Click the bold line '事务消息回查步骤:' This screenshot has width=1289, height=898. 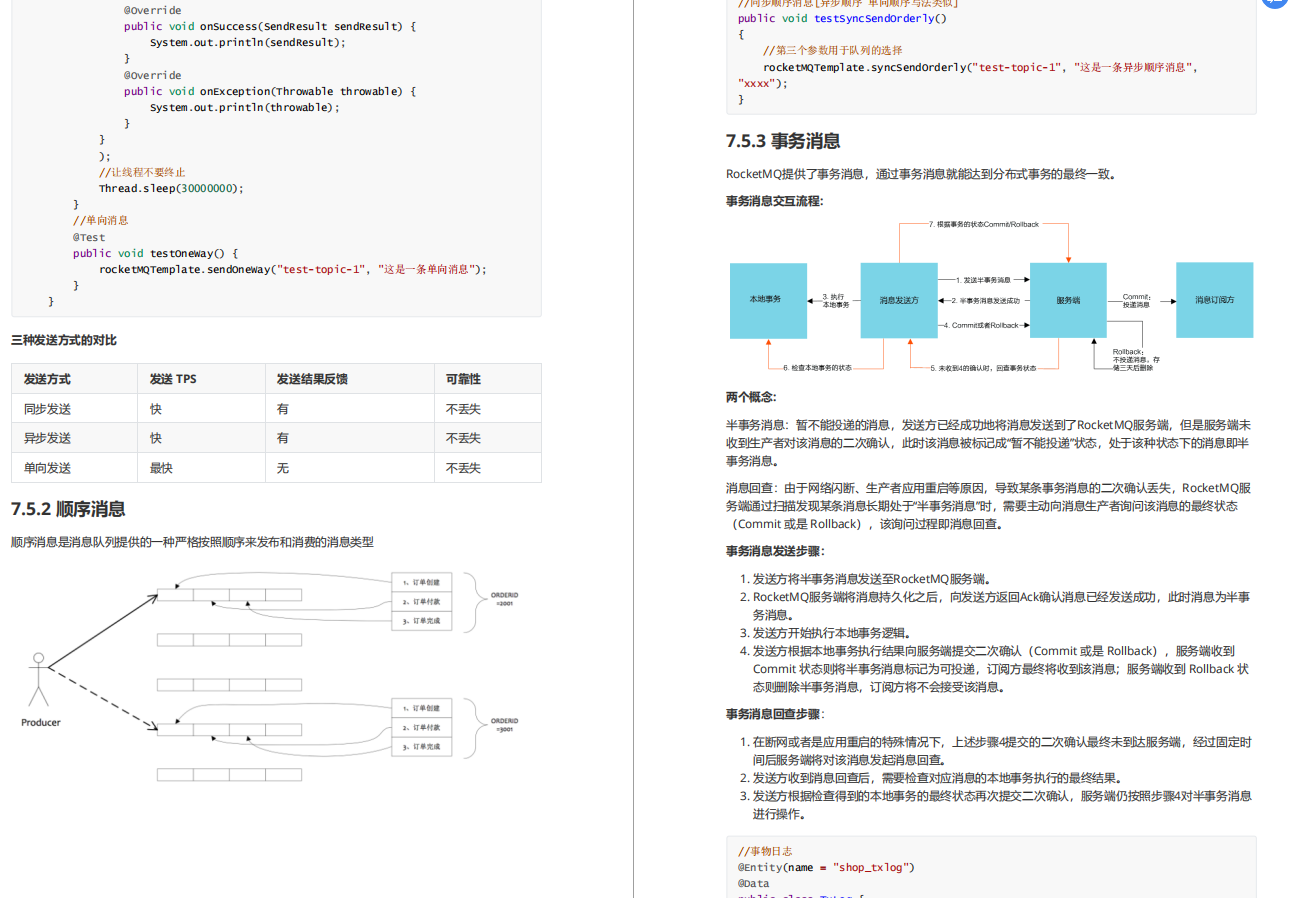[x=776, y=714]
